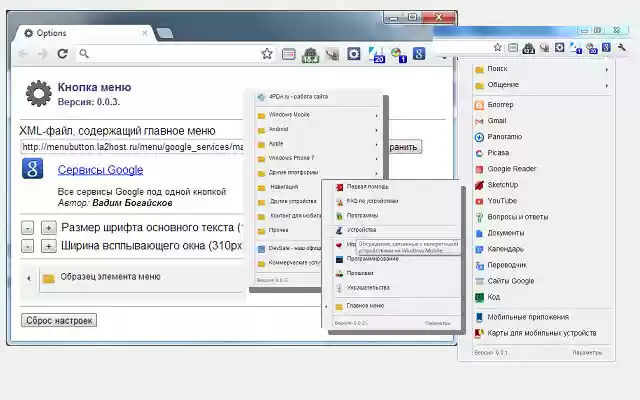Expand Android submenu arrow
The image size is (640, 400).
[376, 130]
